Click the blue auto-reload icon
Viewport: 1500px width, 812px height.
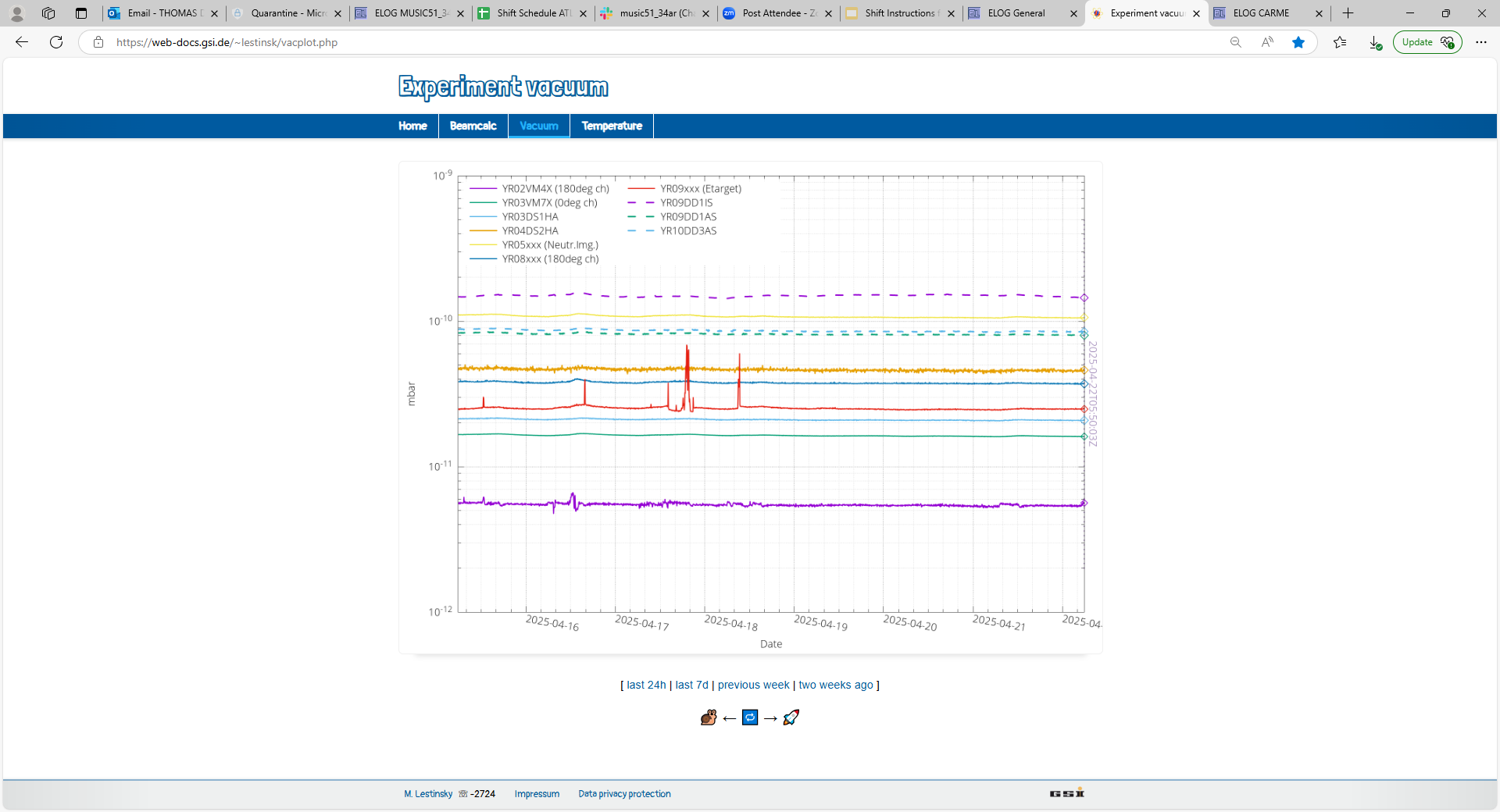coord(750,718)
